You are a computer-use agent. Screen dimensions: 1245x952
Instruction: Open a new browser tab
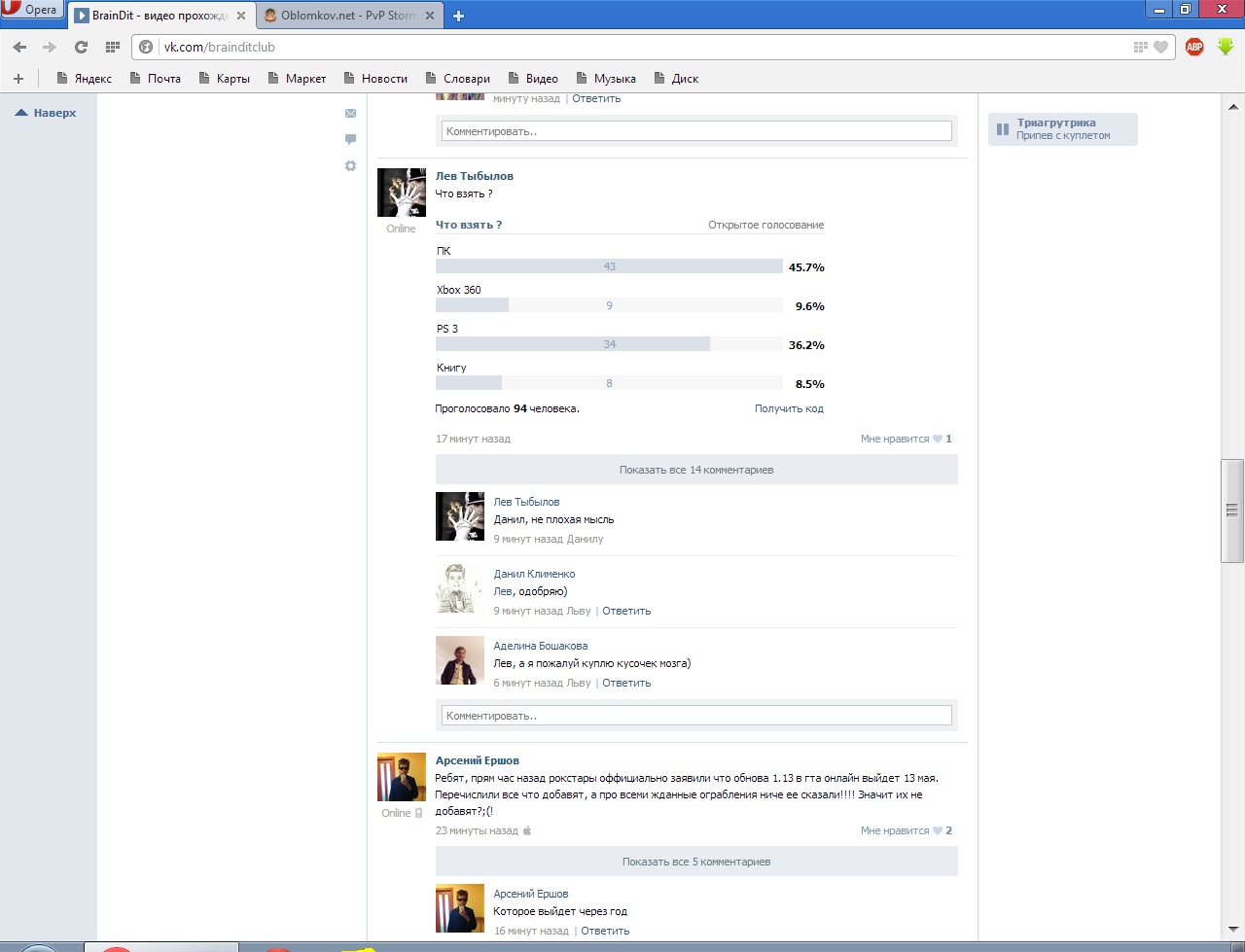(x=459, y=16)
